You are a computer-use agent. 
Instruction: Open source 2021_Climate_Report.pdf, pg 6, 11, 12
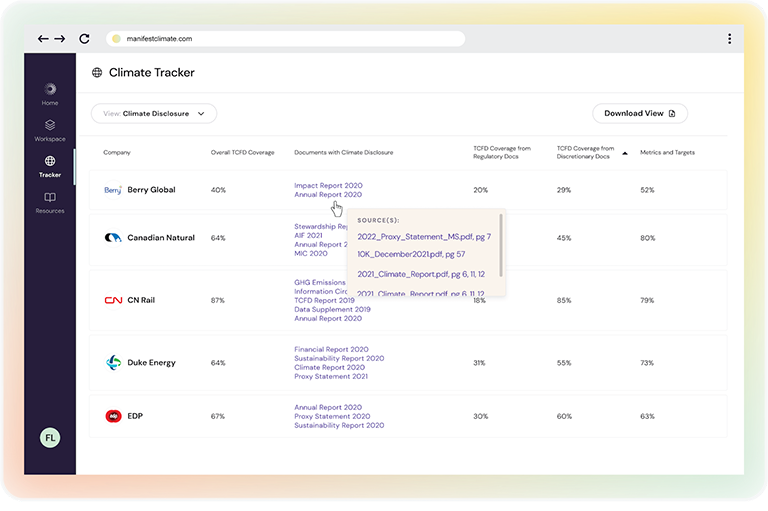click(x=421, y=274)
